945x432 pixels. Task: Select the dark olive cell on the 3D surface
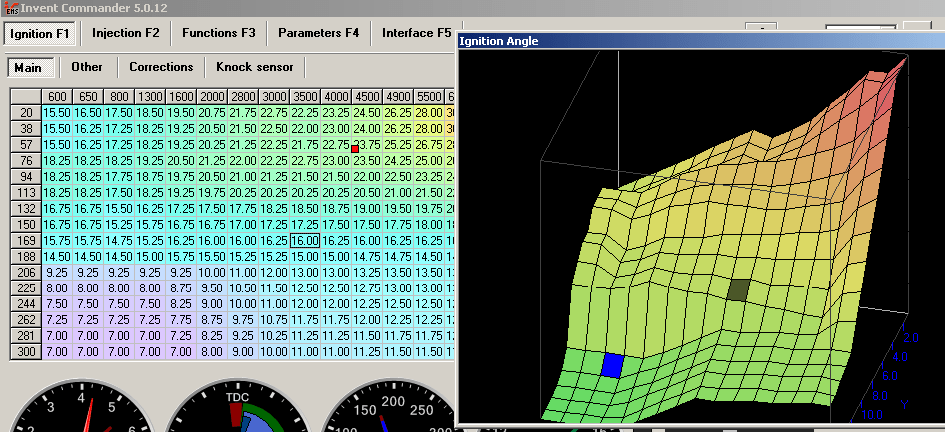(x=739, y=290)
